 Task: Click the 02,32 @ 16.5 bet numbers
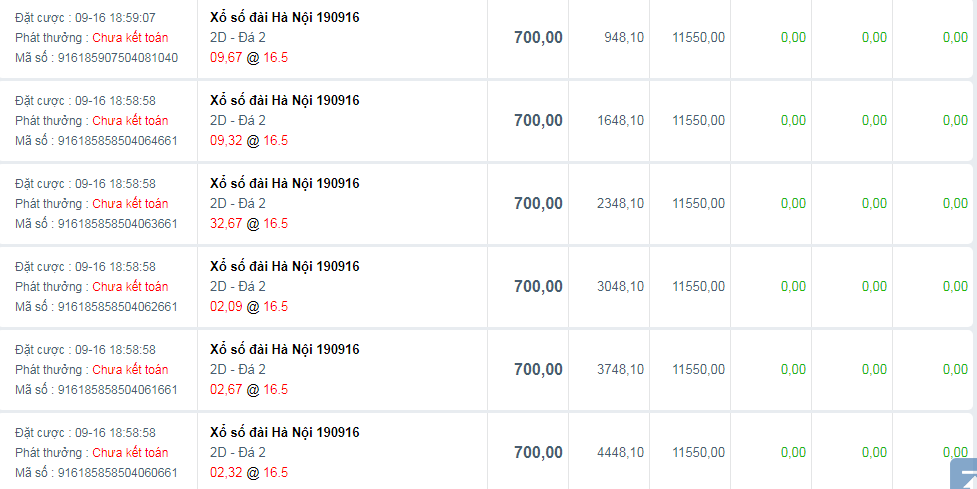point(249,472)
